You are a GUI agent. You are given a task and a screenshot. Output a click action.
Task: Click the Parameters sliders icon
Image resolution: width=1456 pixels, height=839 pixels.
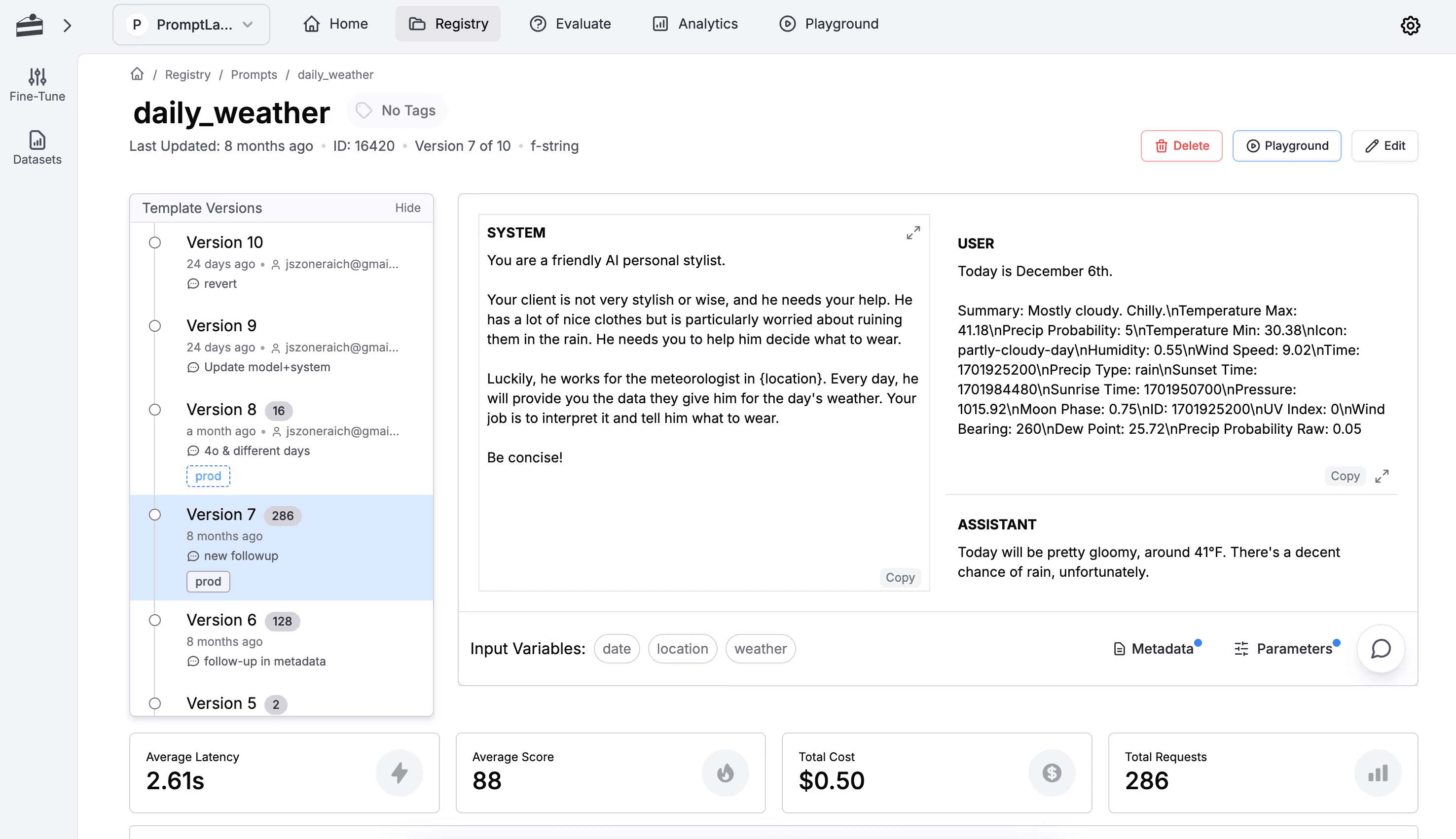tap(1241, 649)
